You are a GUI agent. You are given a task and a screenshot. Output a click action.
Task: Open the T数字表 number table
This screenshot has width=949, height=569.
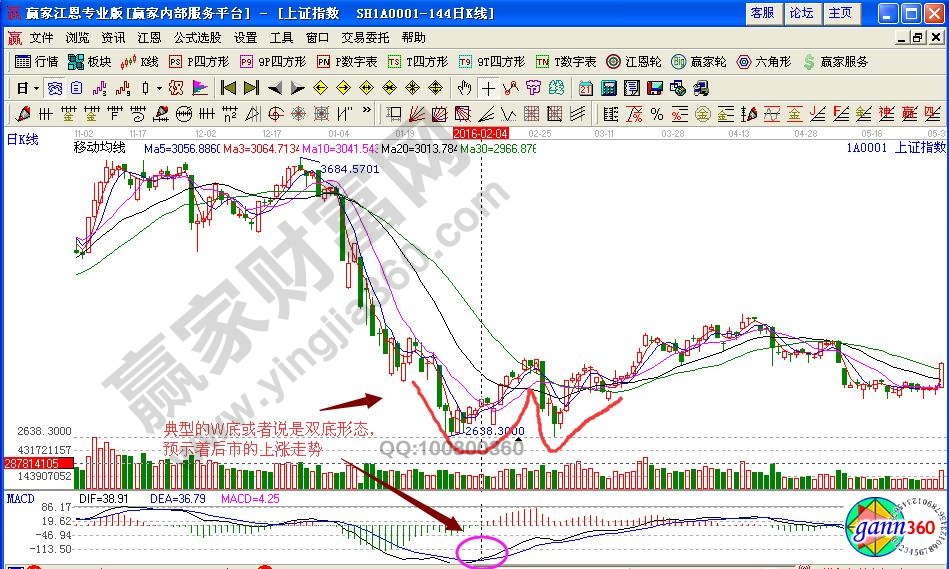(566, 62)
